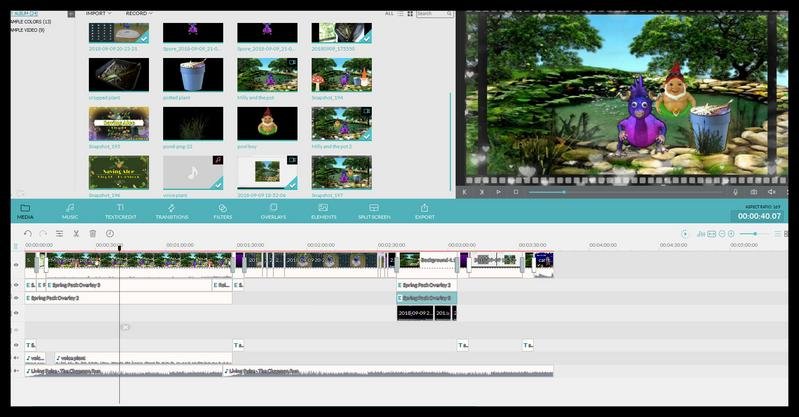The height and width of the screenshot is (417, 799).
Task: Open the OVERLAYS tab
Action: tap(273, 211)
